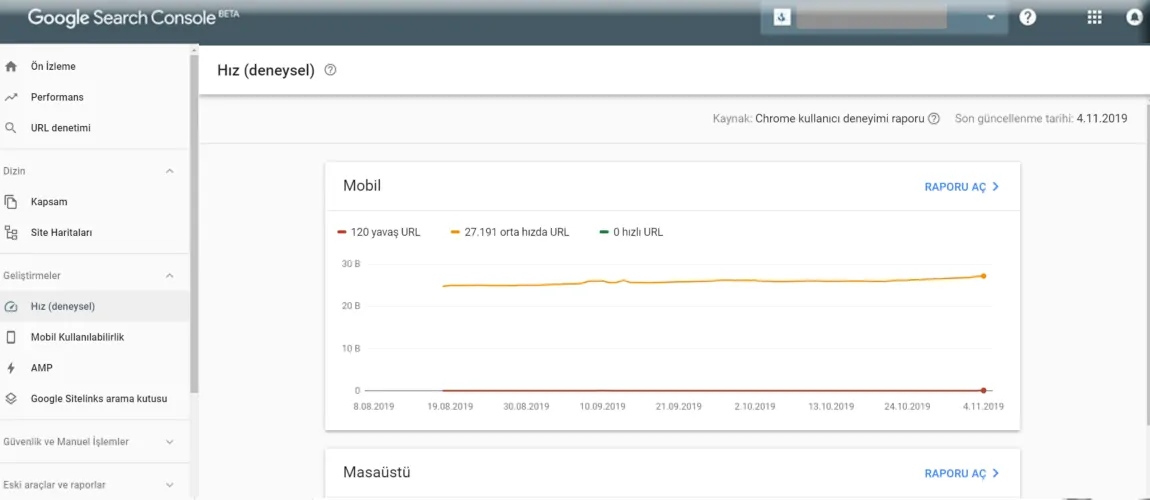Click the Mobil Kullanılabilirlik phone icon
The height and width of the screenshot is (500, 1150).
[x=10, y=337]
